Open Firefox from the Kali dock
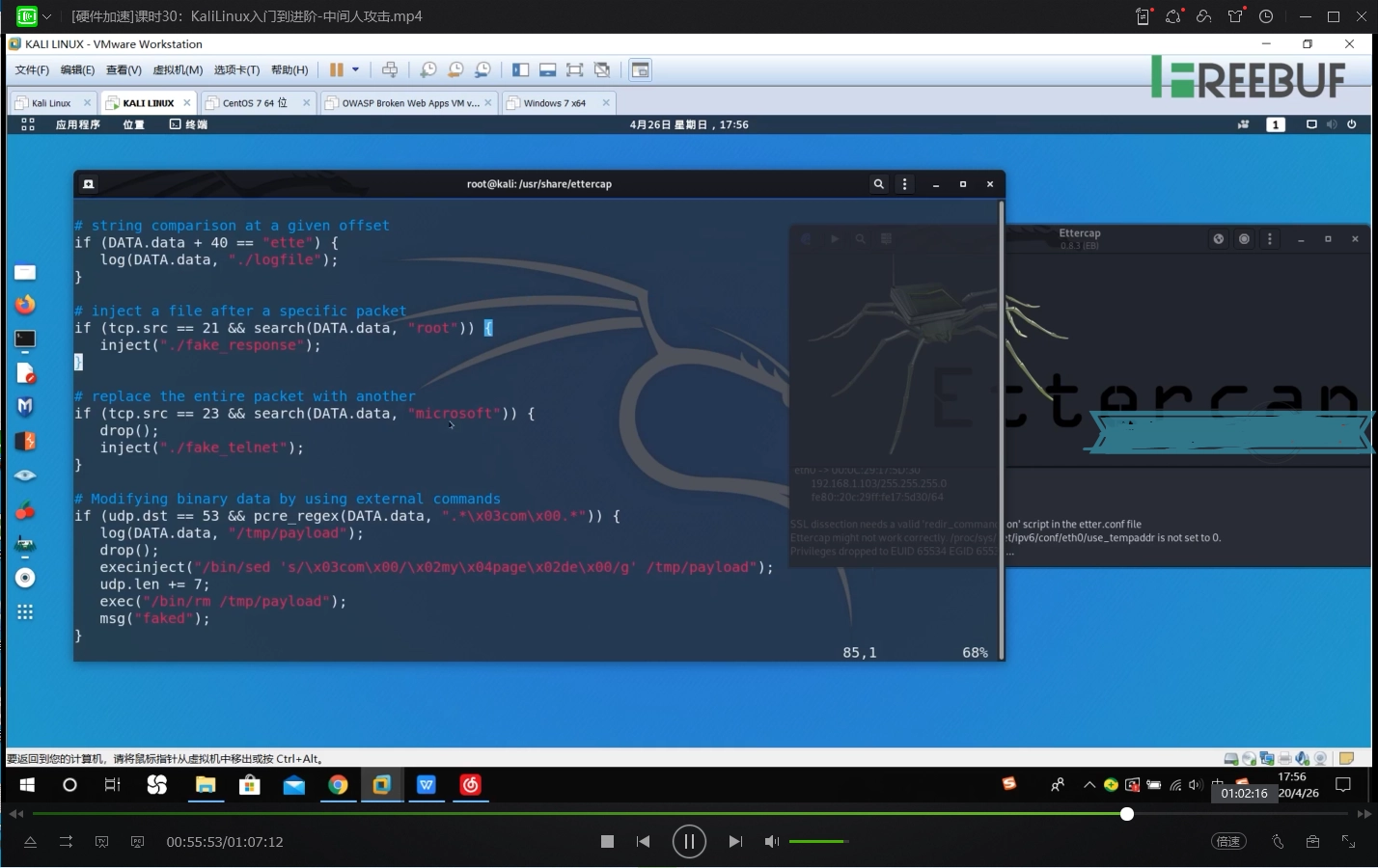Image resolution: width=1378 pixels, height=868 pixels. [x=25, y=305]
